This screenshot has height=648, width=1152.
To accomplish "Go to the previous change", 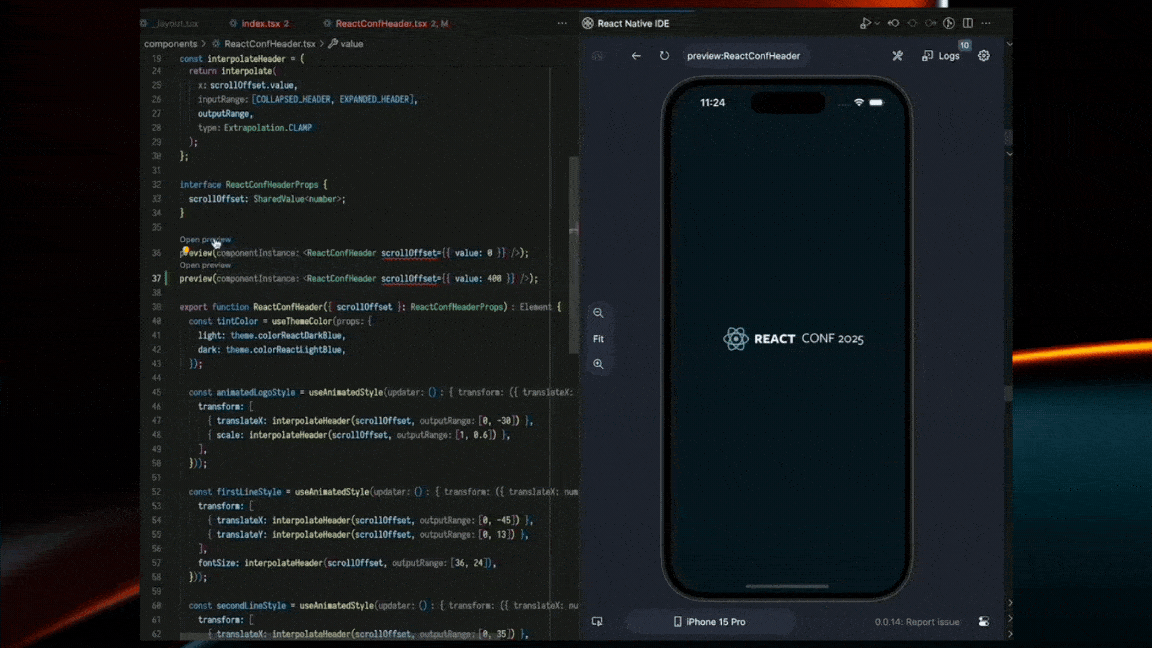I will pyautogui.click(x=893, y=24).
